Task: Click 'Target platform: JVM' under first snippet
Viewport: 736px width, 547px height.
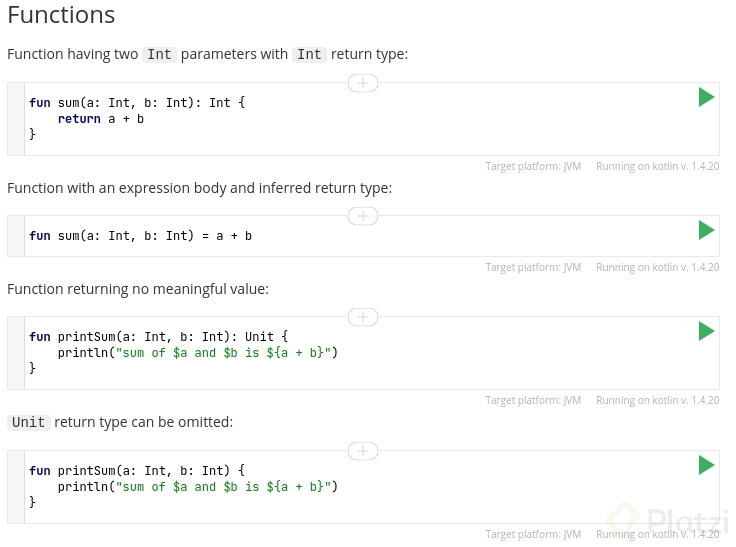Action: pos(532,166)
